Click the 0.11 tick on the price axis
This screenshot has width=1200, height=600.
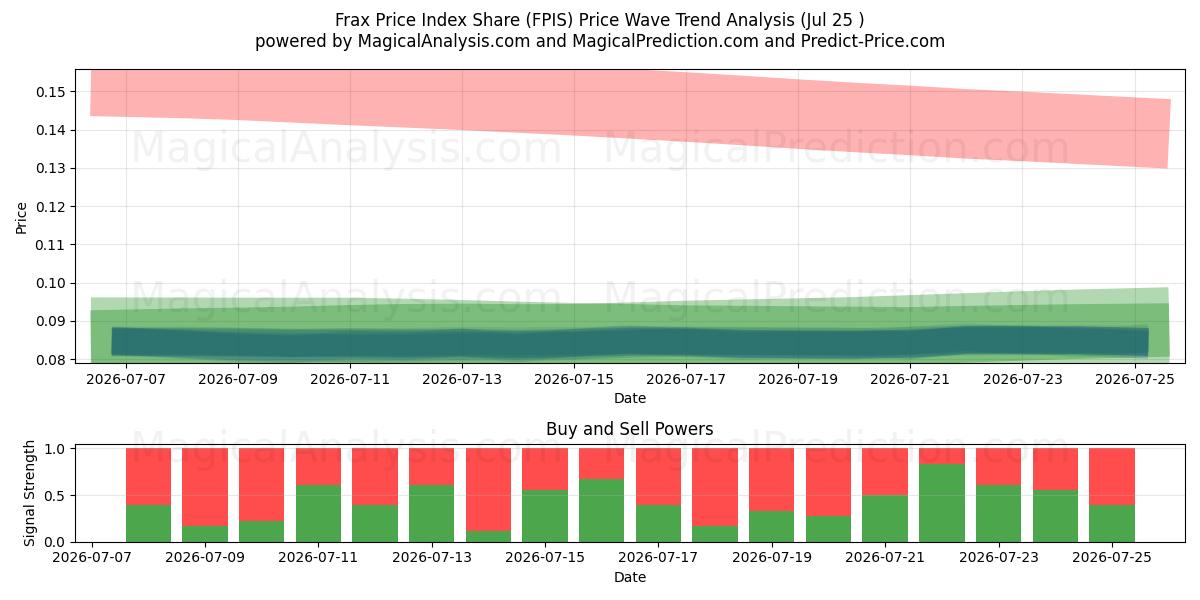point(50,245)
